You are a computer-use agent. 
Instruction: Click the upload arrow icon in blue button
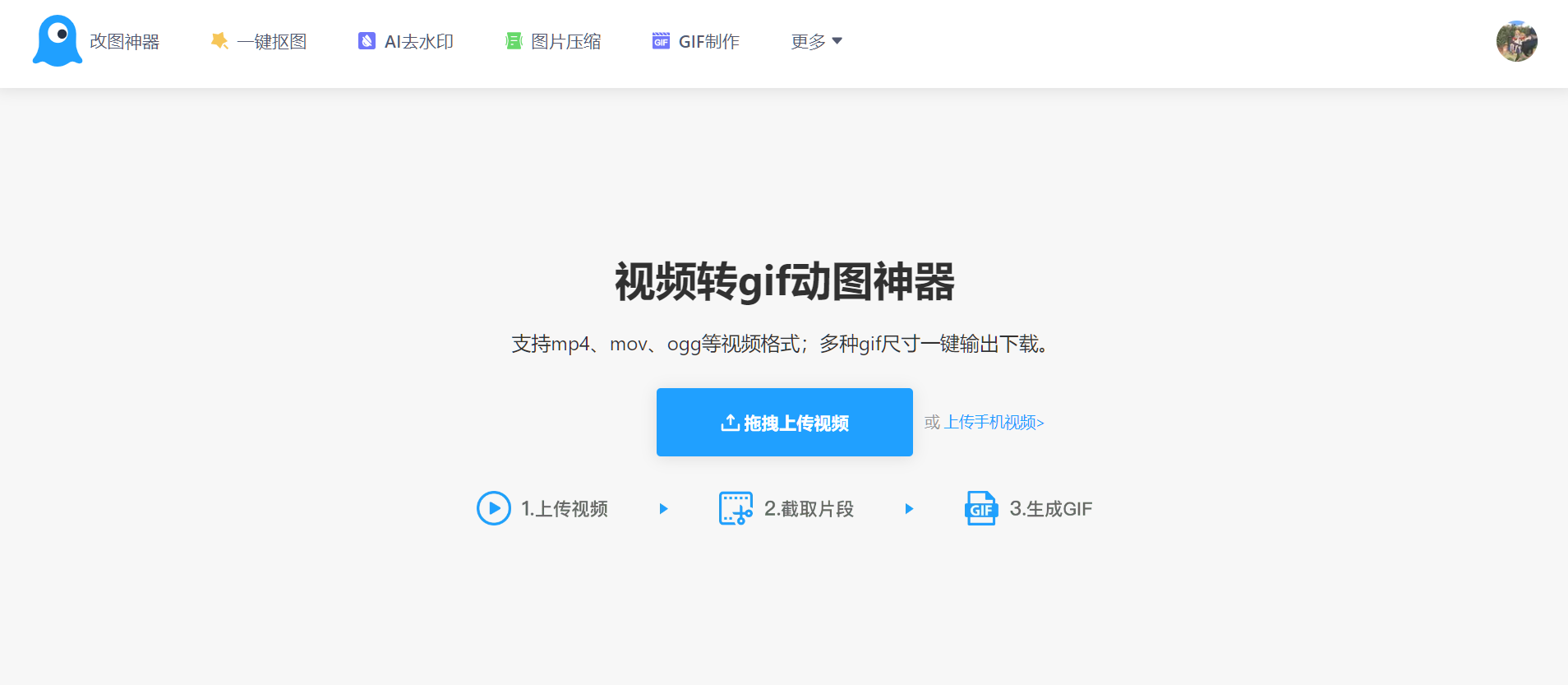click(730, 423)
